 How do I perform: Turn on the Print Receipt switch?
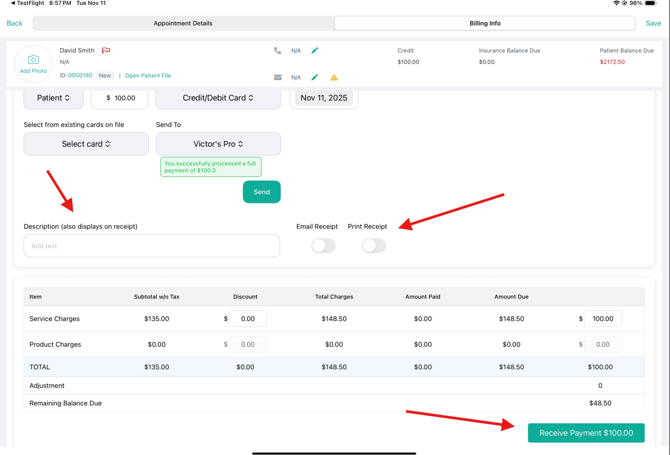click(373, 245)
